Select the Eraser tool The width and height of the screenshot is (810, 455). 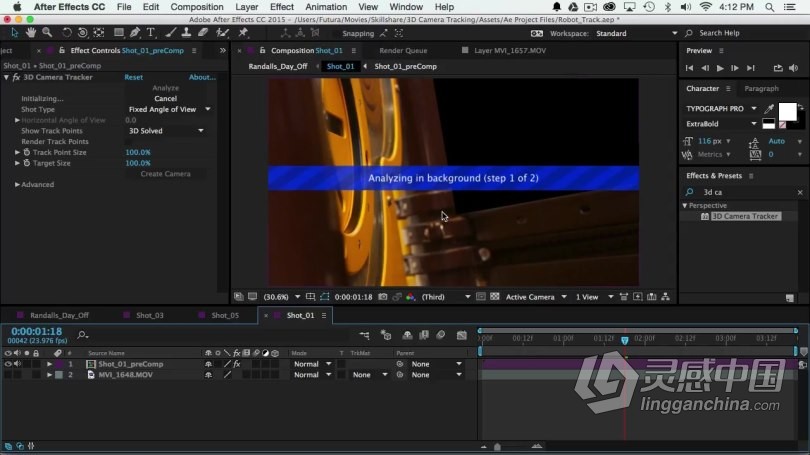[x=203, y=33]
